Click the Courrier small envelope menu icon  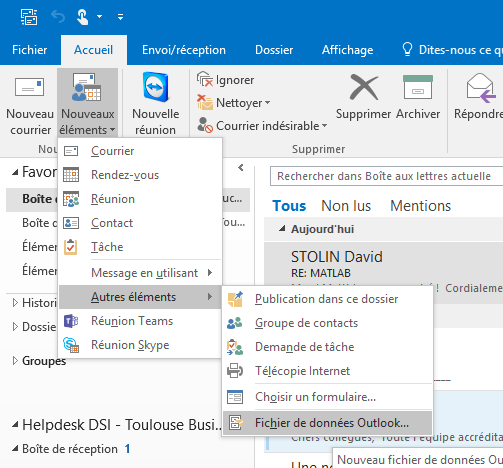pyautogui.click(x=71, y=151)
